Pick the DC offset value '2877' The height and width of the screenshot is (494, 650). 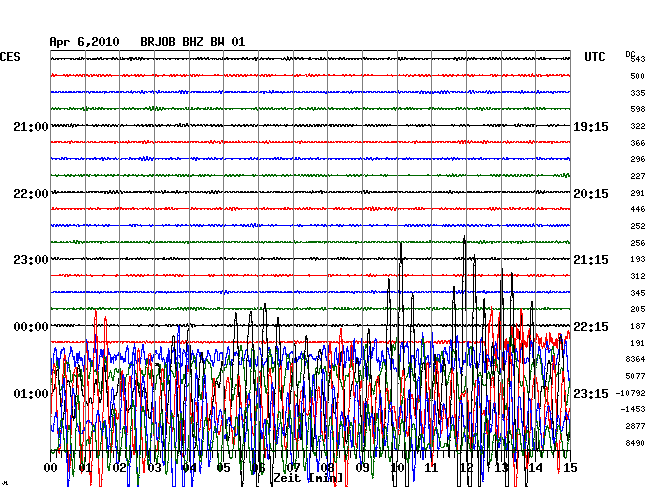(635, 426)
